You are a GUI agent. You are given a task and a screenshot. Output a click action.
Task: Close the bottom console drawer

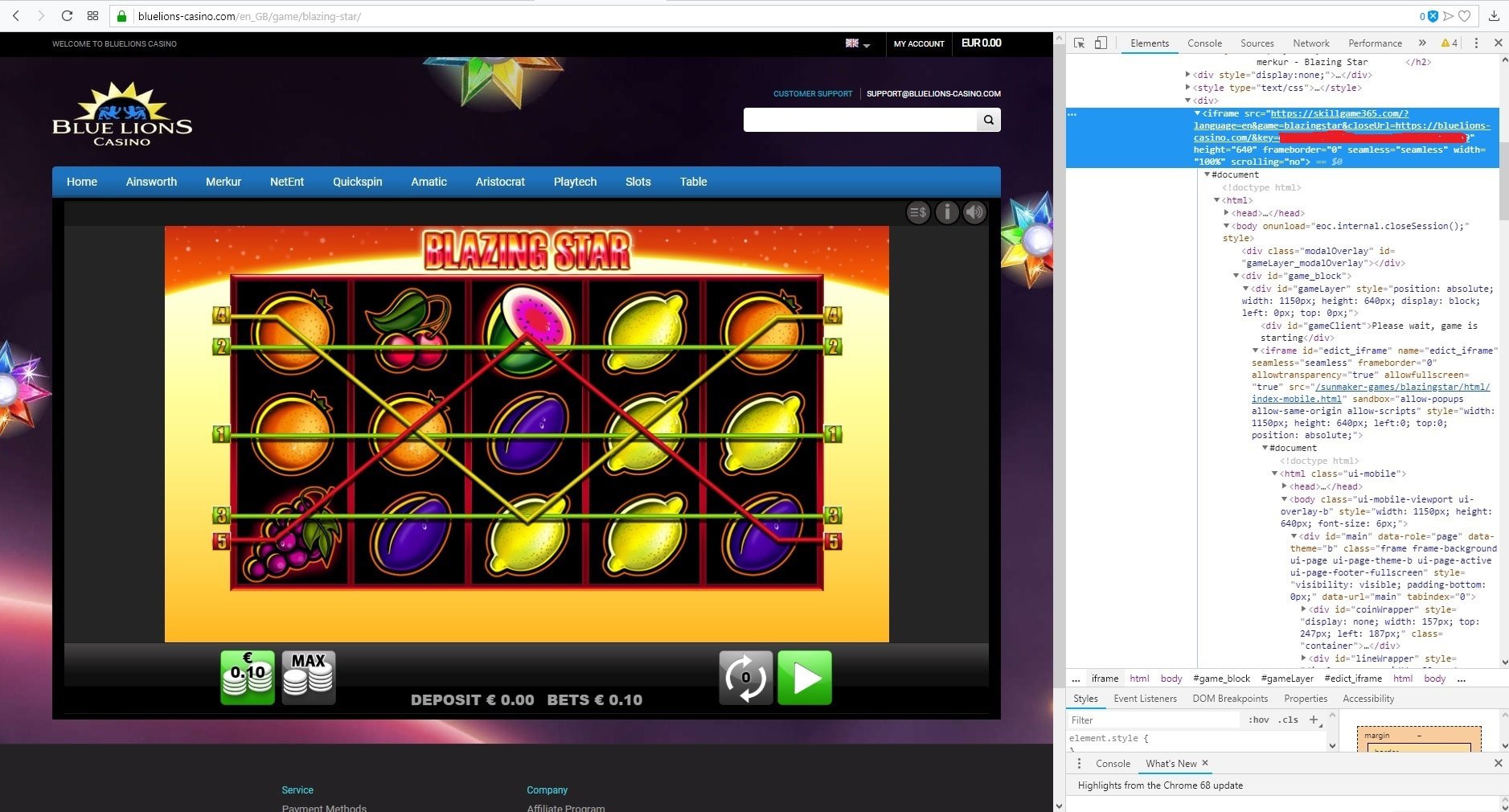click(1498, 763)
